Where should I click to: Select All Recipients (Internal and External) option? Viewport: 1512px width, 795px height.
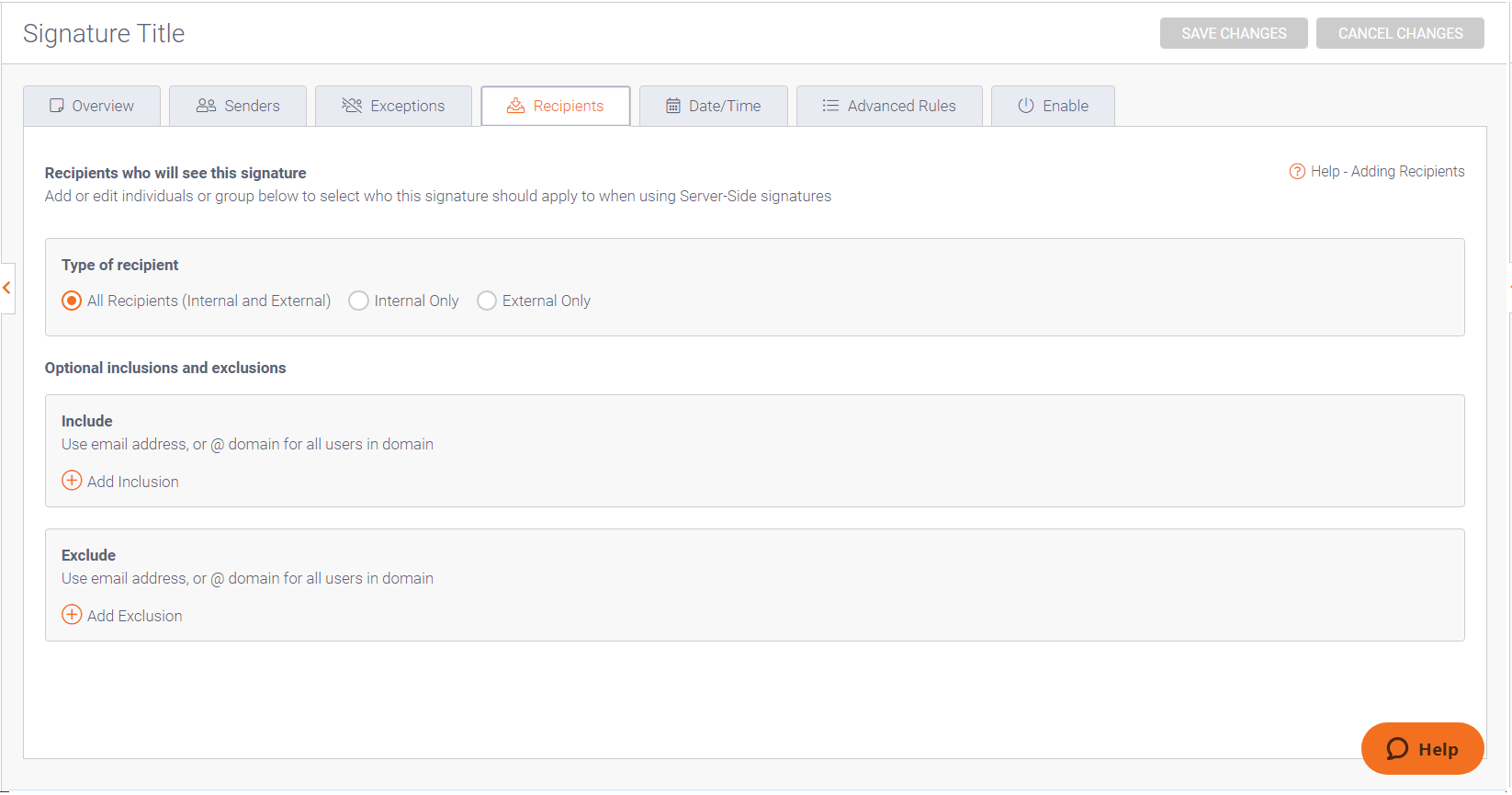coord(72,301)
